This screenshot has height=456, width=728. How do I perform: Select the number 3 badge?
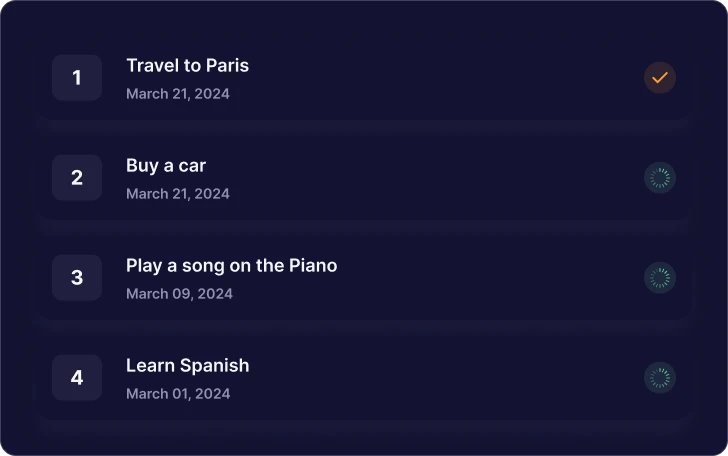click(77, 278)
